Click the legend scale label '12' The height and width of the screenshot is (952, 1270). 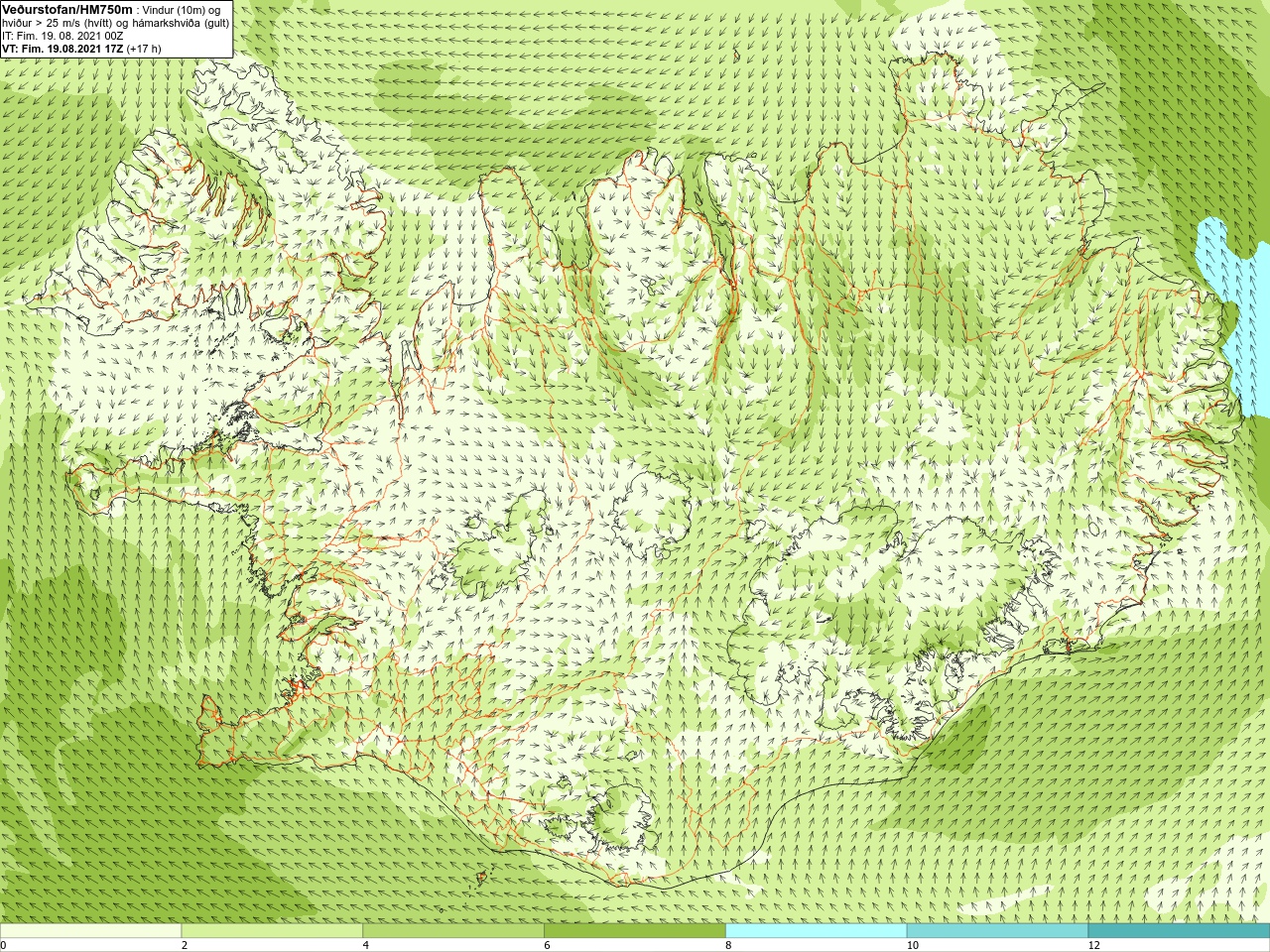click(1094, 946)
